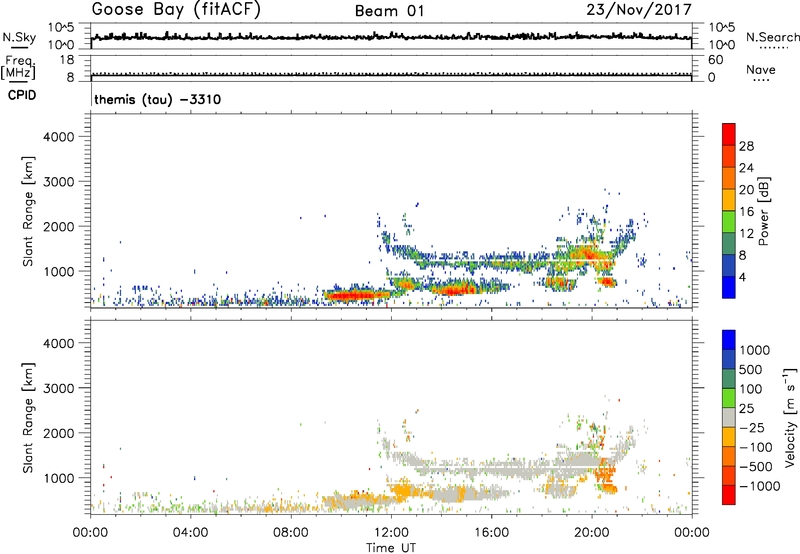Image resolution: width=800 pixels, height=554 pixels.
Task: Click the red high-power echo near 10:00 UT
Action: click(351, 295)
